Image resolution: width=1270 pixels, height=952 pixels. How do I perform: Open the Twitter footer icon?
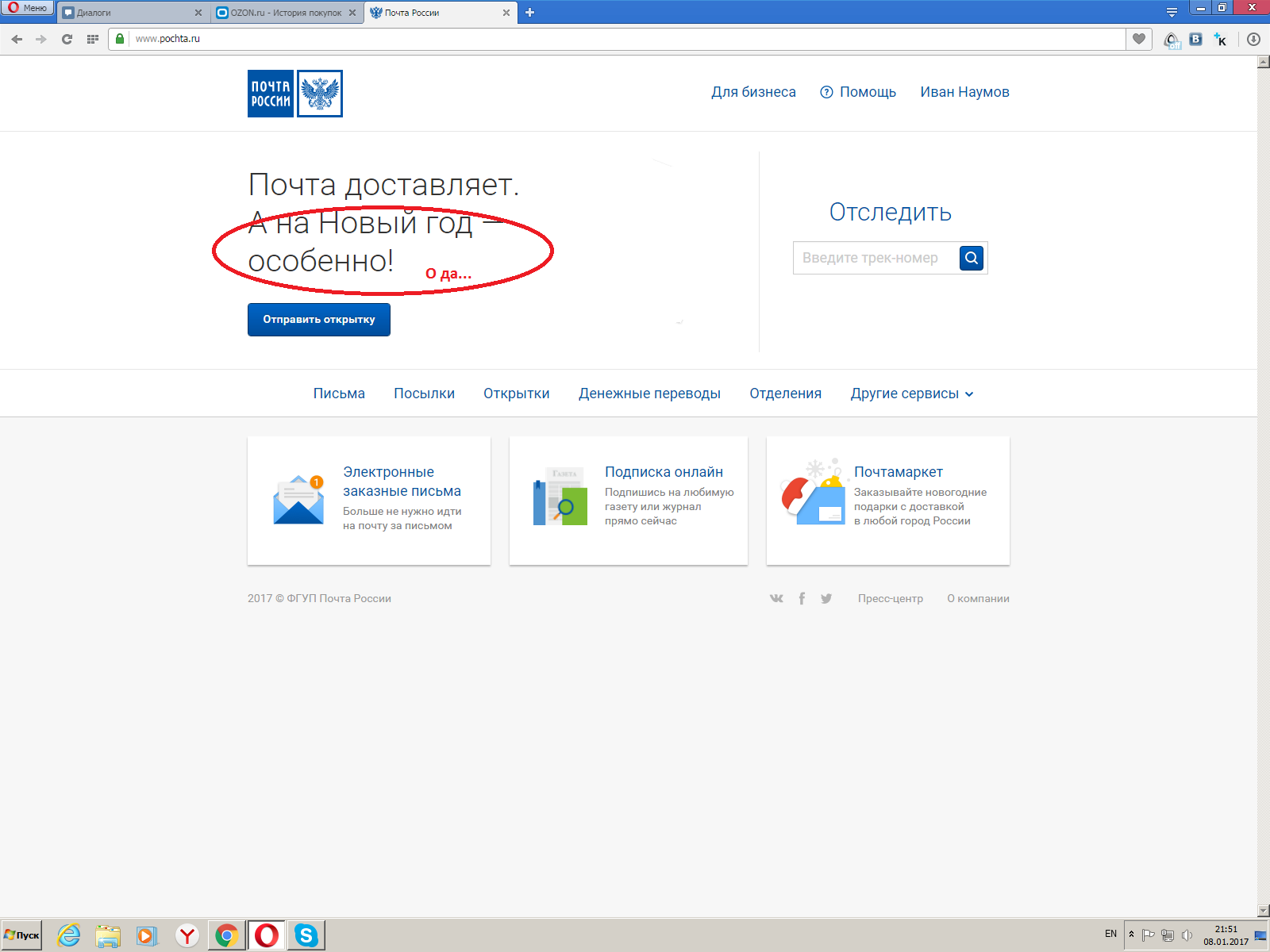pyautogui.click(x=826, y=599)
